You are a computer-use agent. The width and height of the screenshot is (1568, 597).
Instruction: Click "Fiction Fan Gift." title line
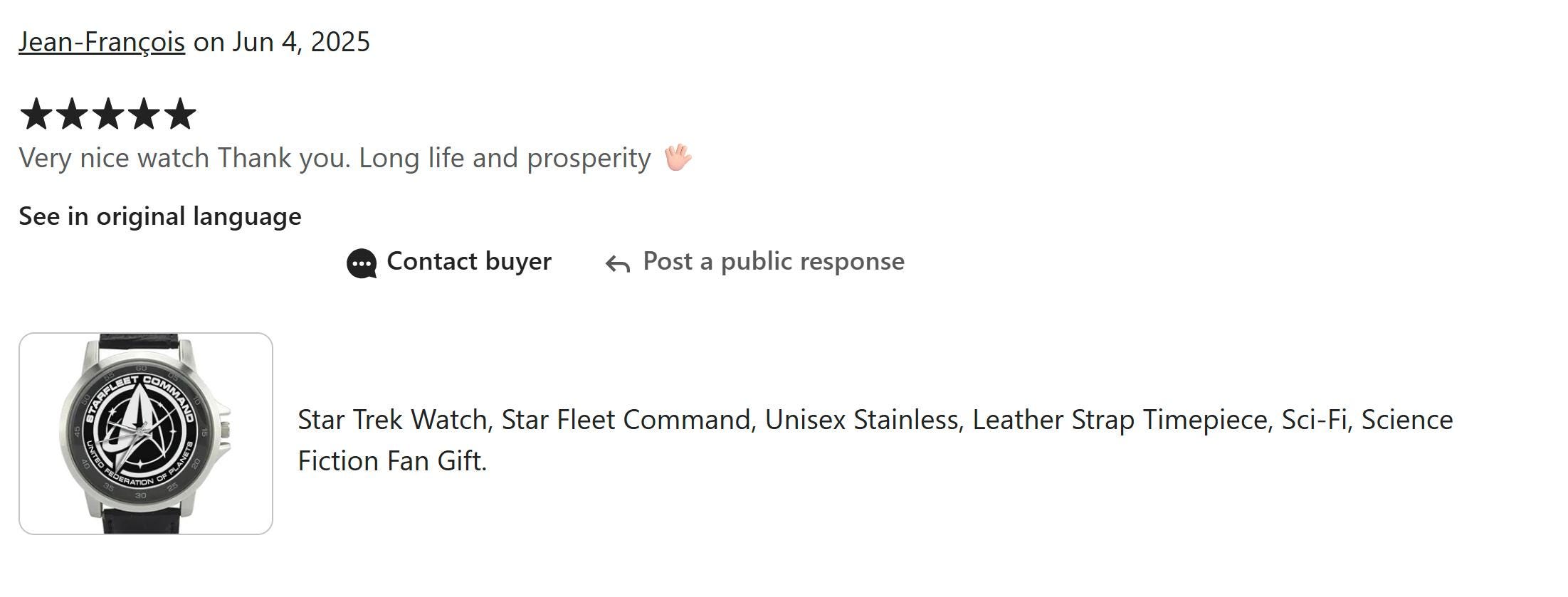[392, 461]
